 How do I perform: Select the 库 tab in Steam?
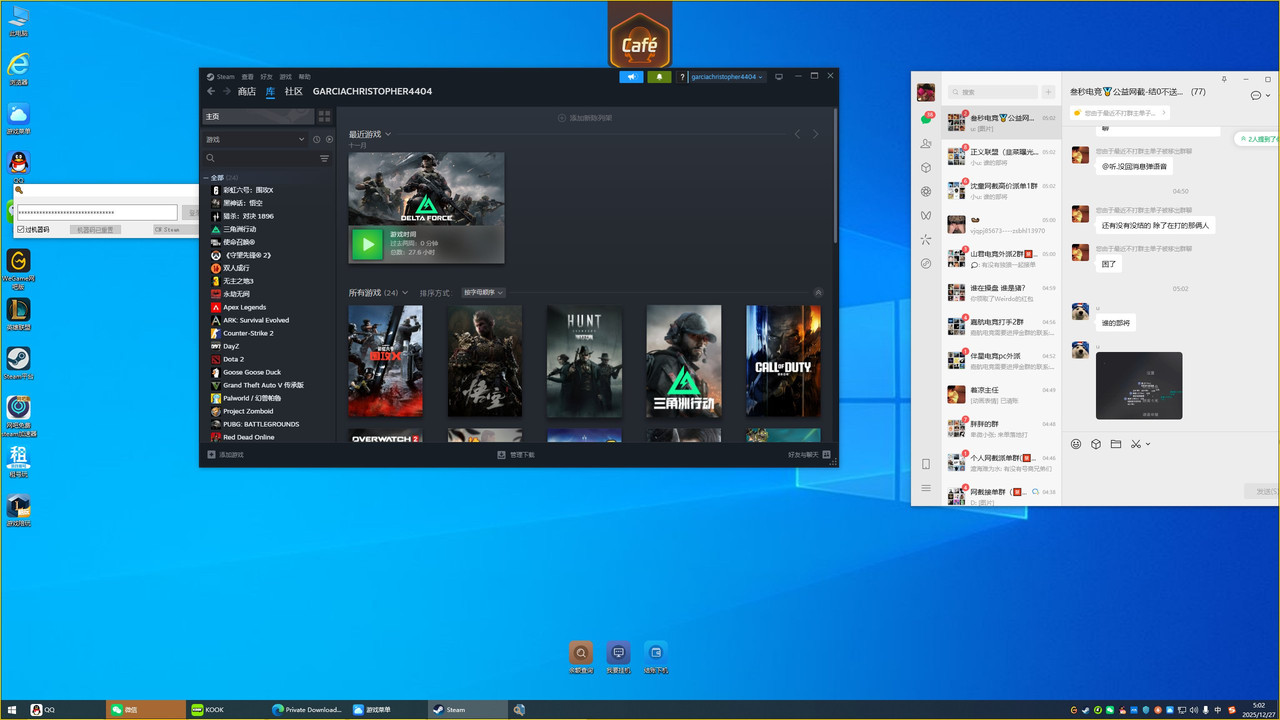(x=270, y=91)
